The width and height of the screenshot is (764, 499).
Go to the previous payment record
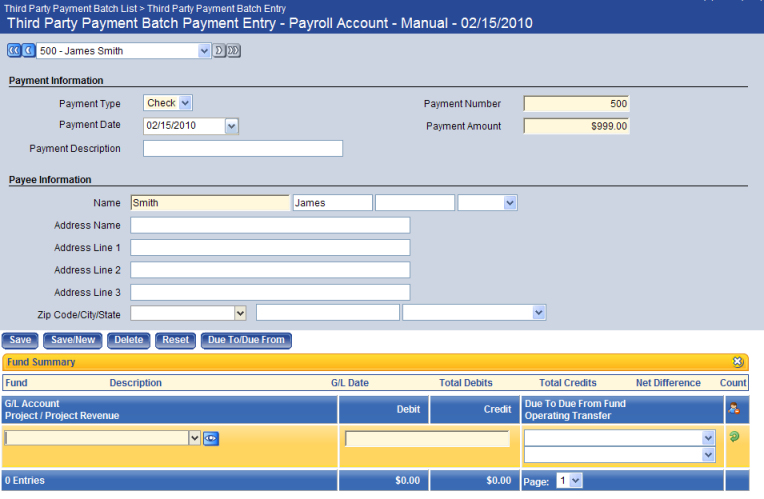pyautogui.click(x=29, y=50)
